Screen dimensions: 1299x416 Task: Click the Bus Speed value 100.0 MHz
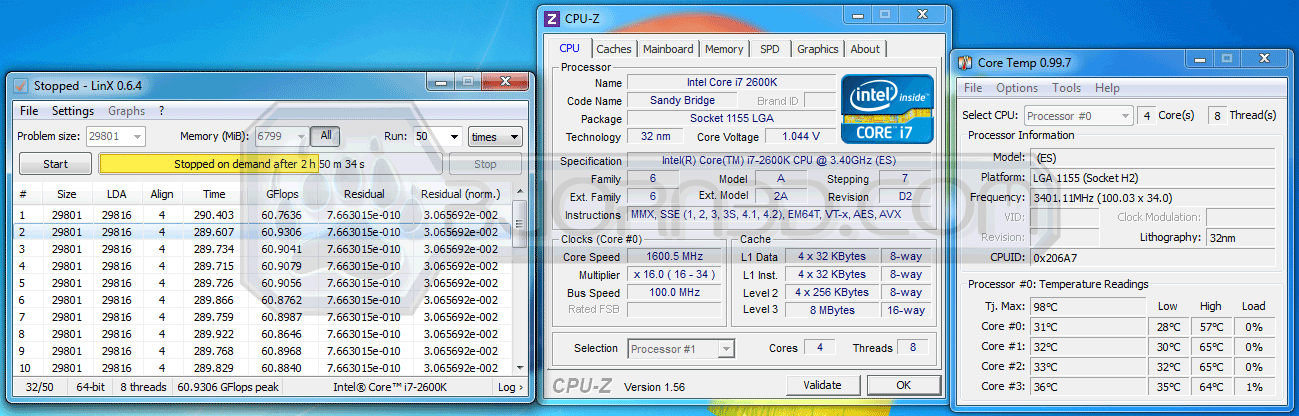675,293
